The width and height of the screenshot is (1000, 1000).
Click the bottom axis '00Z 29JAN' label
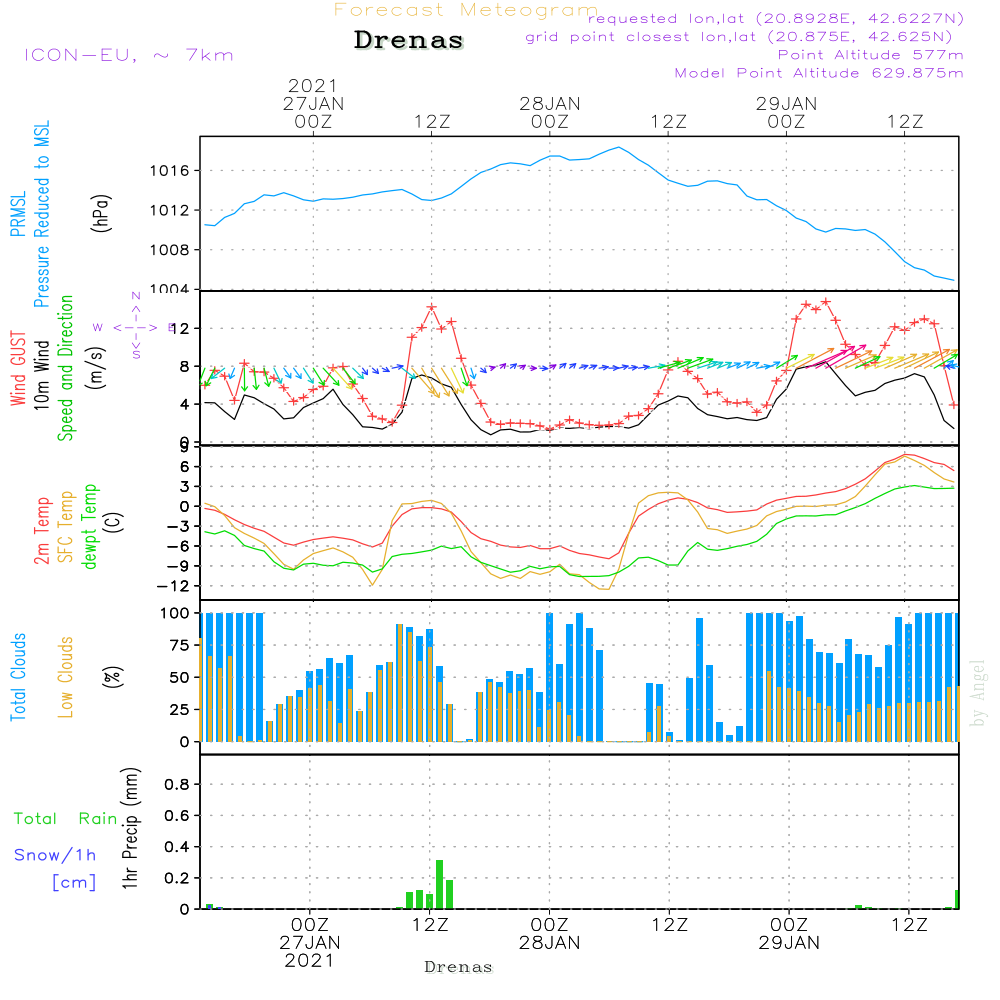click(x=790, y=934)
